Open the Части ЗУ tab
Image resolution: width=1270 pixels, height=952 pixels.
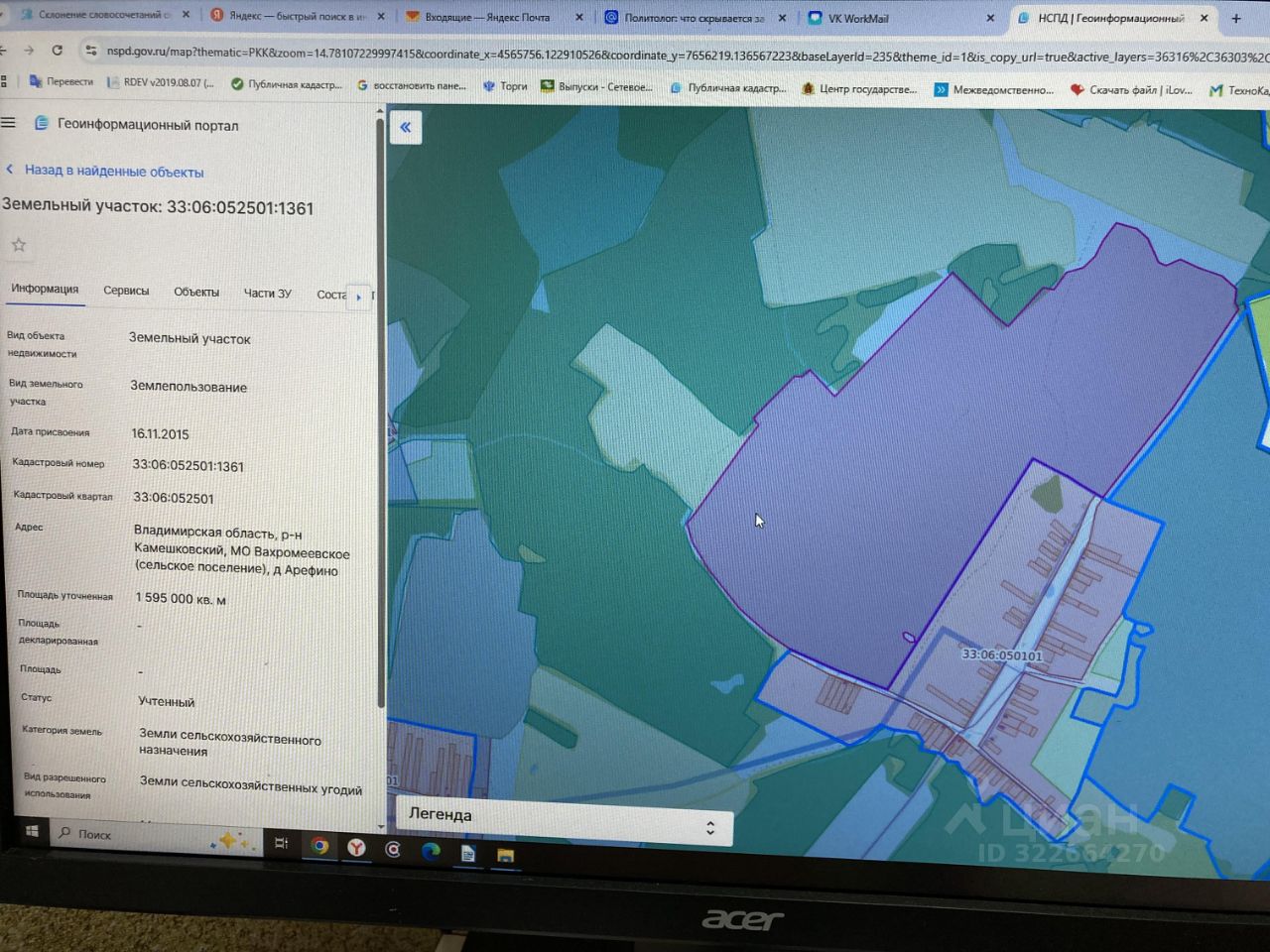click(268, 293)
